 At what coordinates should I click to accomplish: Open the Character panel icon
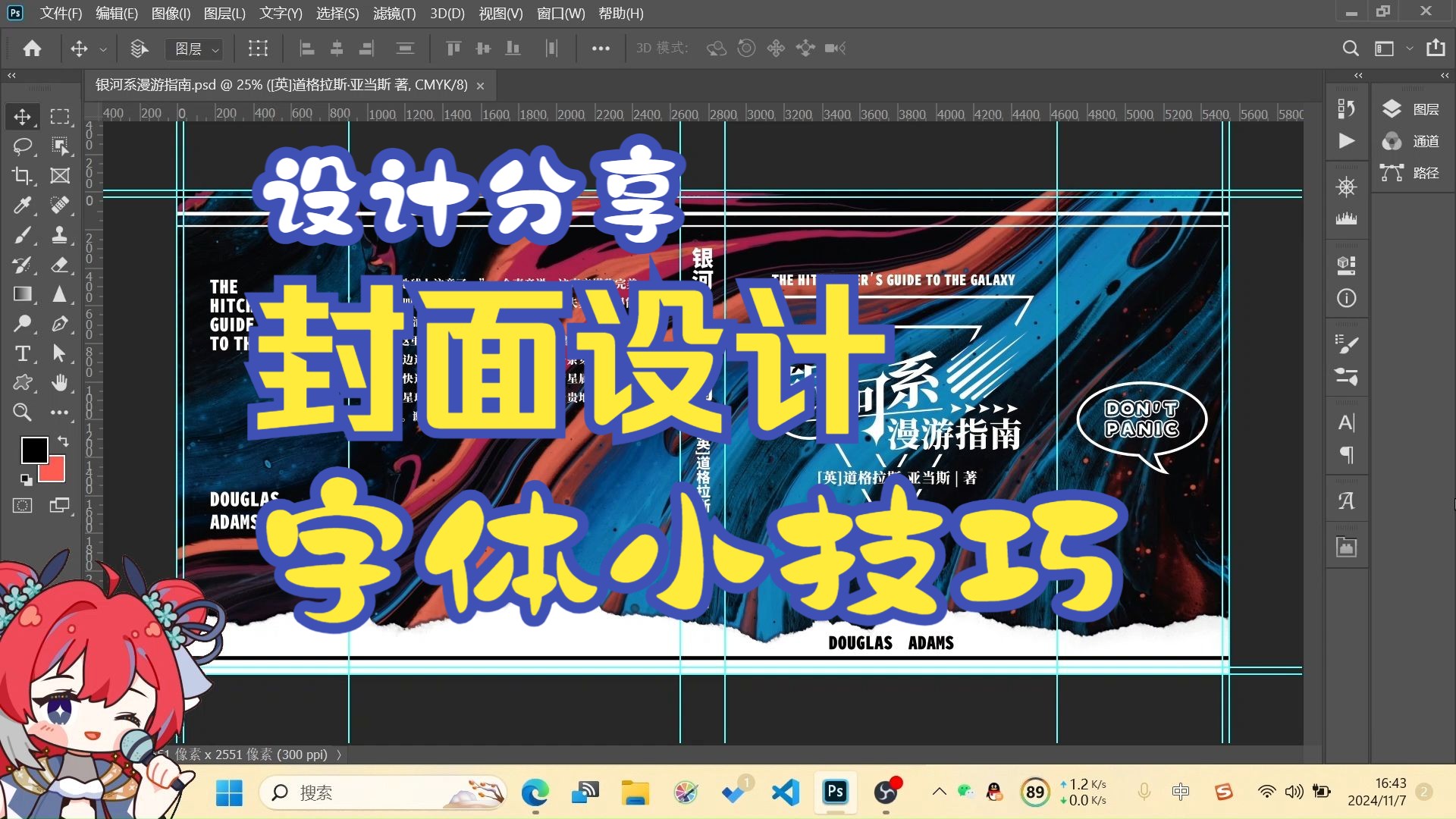[1346, 422]
